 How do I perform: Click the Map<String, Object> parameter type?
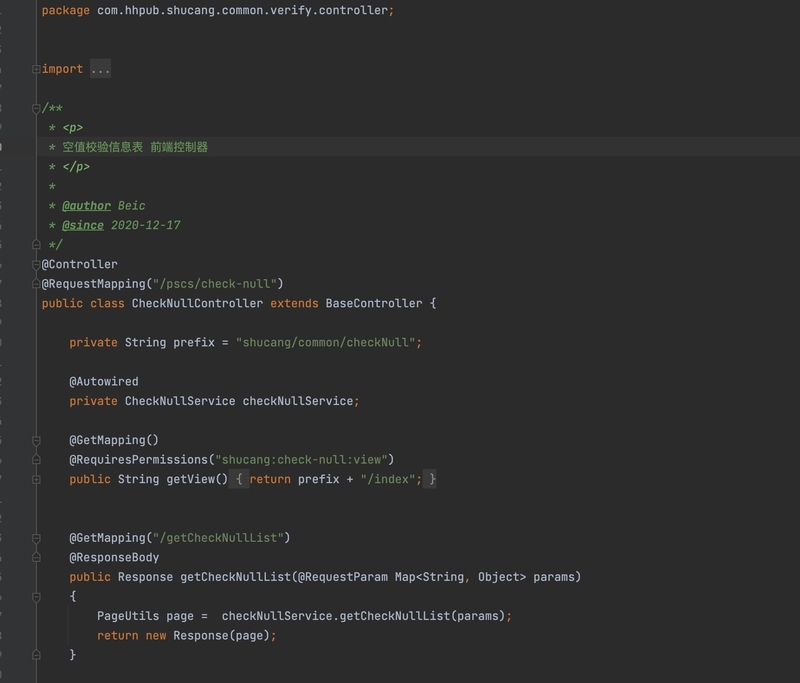click(460, 577)
